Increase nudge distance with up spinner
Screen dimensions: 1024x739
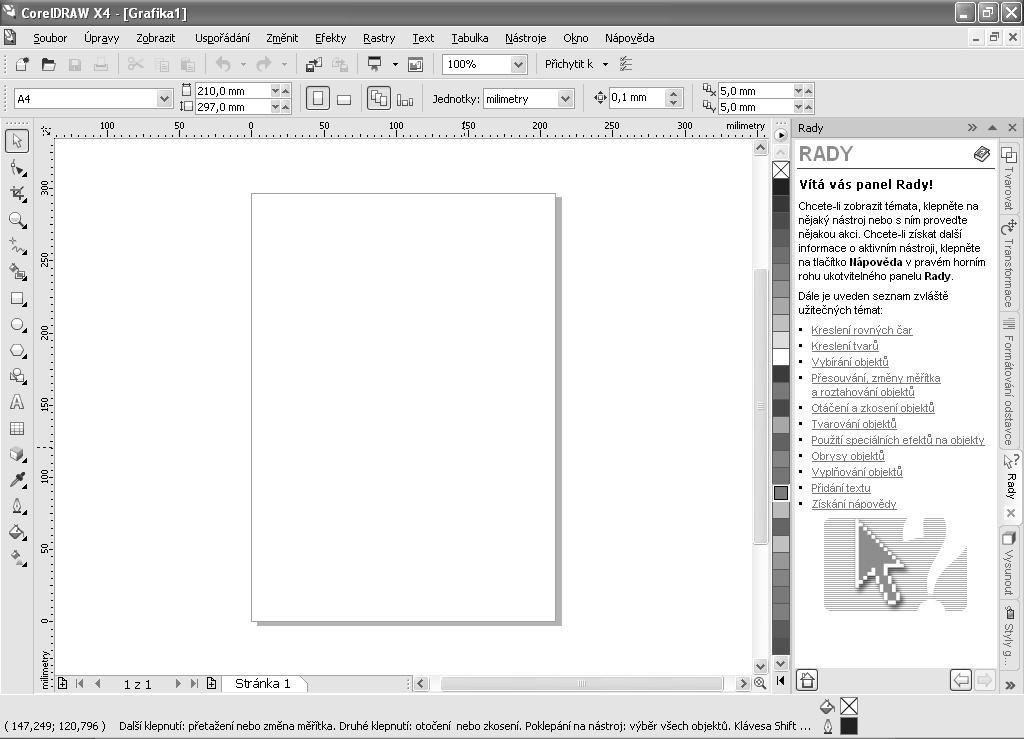pyautogui.click(x=674, y=93)
